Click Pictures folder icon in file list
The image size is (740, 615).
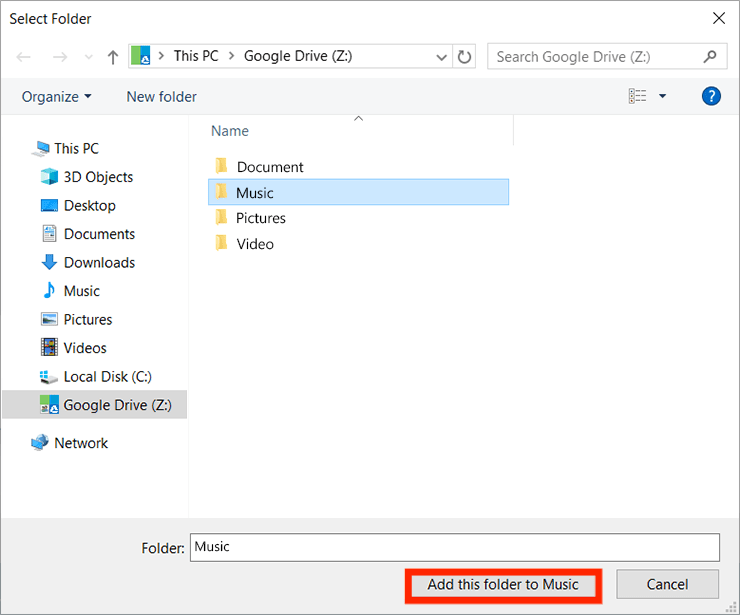coord(221,217)
